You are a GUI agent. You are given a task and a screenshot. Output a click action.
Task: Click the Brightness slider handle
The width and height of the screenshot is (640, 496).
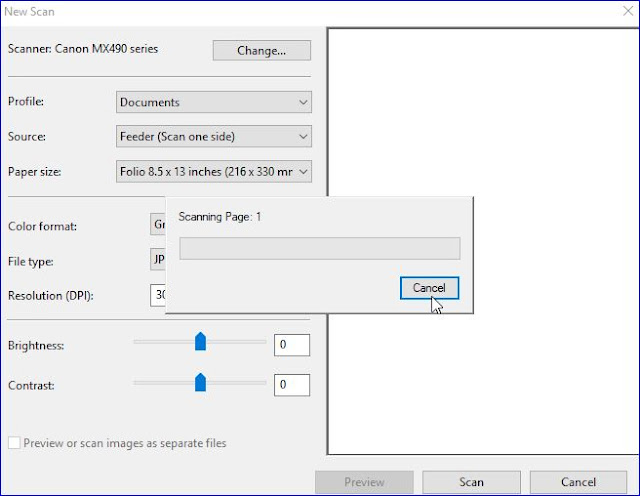click(200, 341)
